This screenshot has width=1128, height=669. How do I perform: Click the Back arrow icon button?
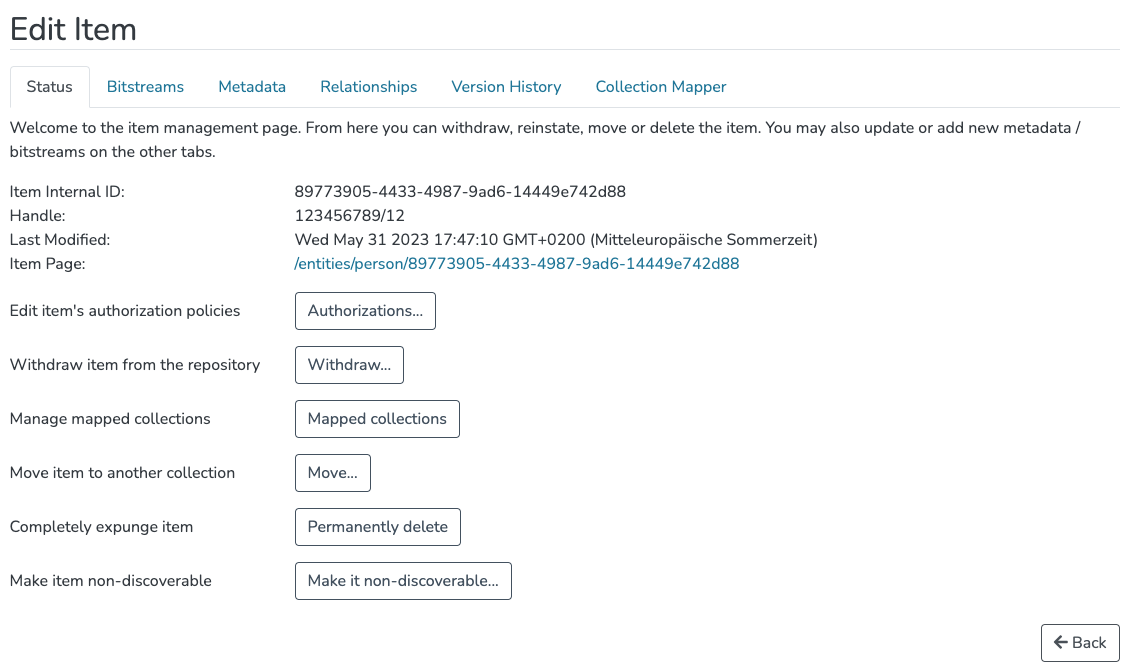tap(1062, 642)
